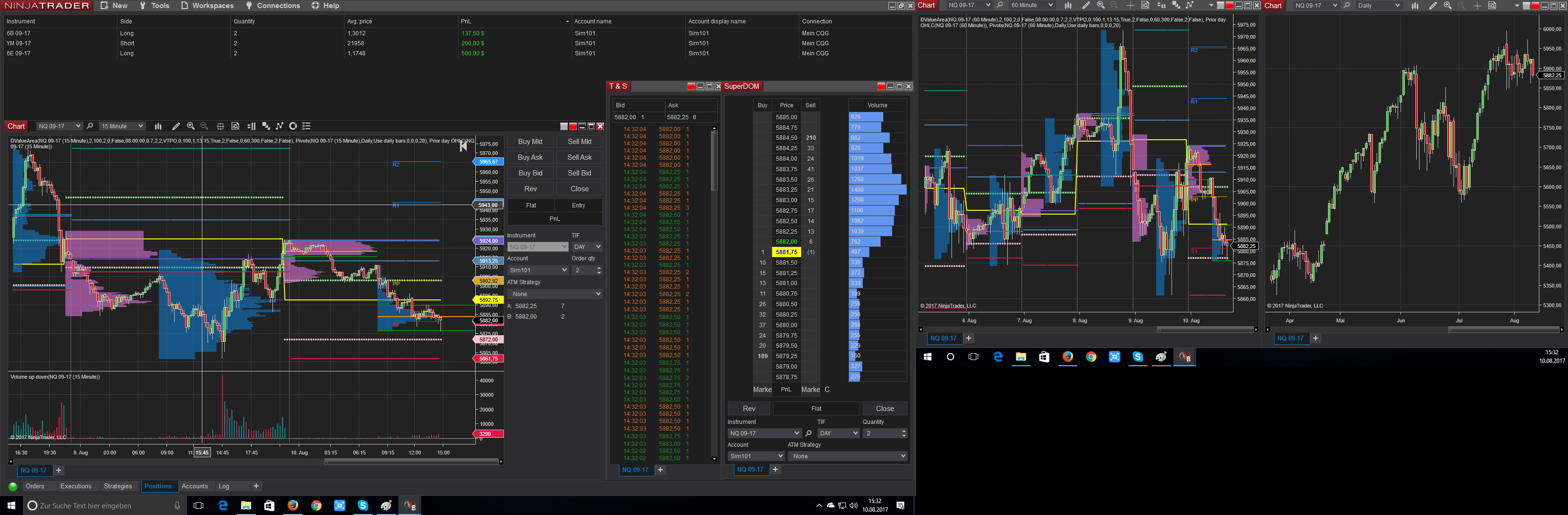The image size is (1568, 515).
Task: Click the T & S vertical scrollbar thumb
Action: tap(714, 161)
